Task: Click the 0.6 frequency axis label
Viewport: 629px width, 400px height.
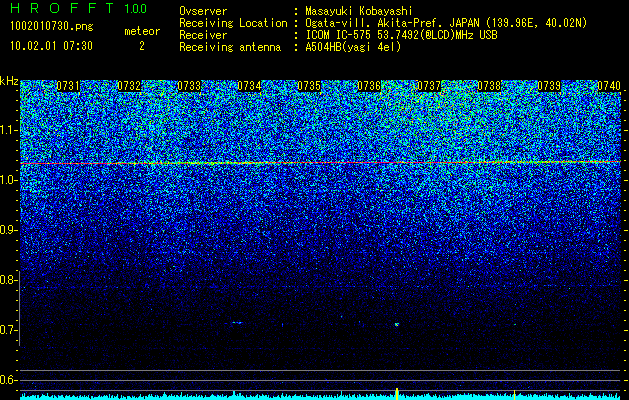Action: coord(8,380)
